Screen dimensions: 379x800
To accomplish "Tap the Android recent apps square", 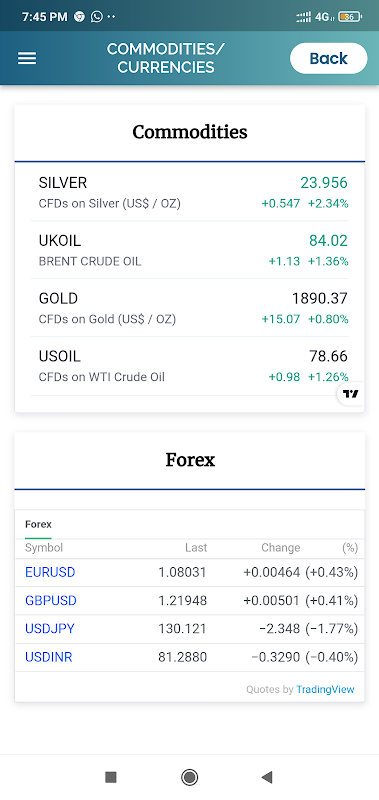I will pos(111,777).
